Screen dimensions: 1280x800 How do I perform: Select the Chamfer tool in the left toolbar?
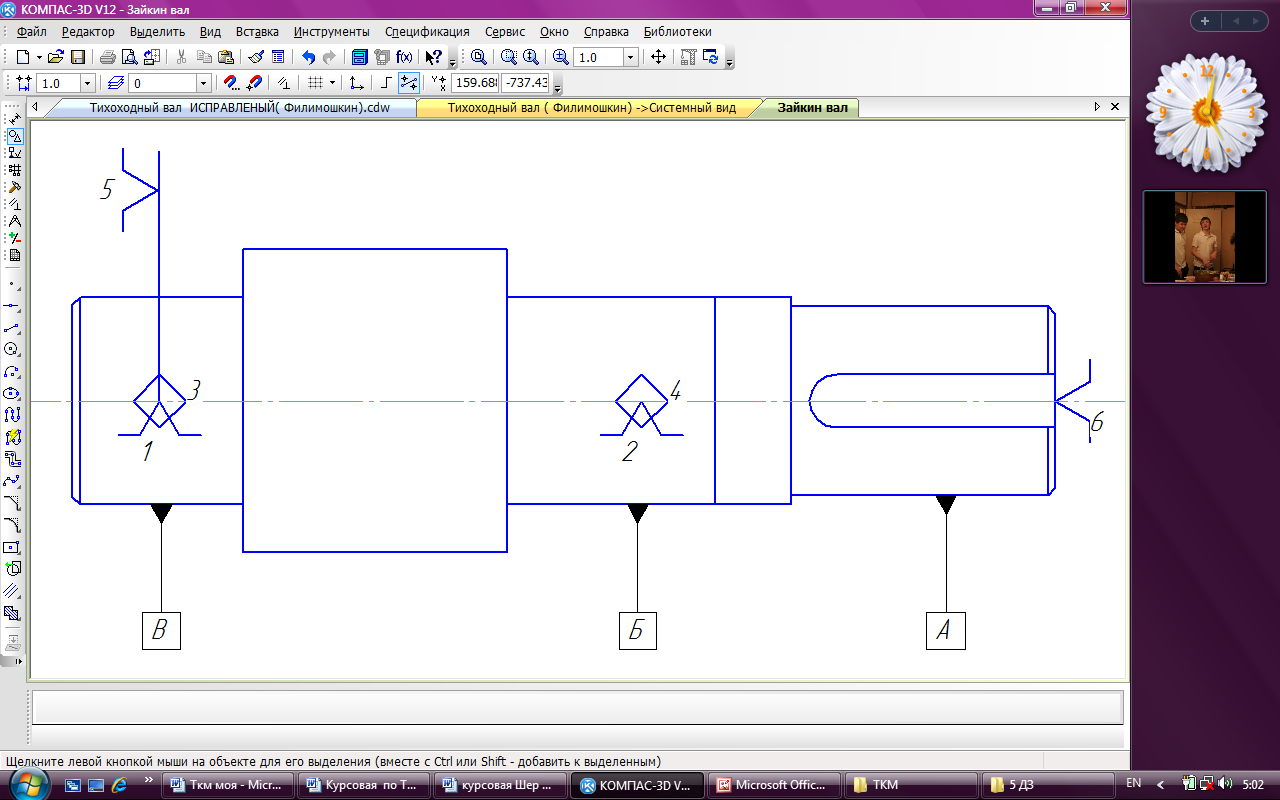[x=14, y=503]
